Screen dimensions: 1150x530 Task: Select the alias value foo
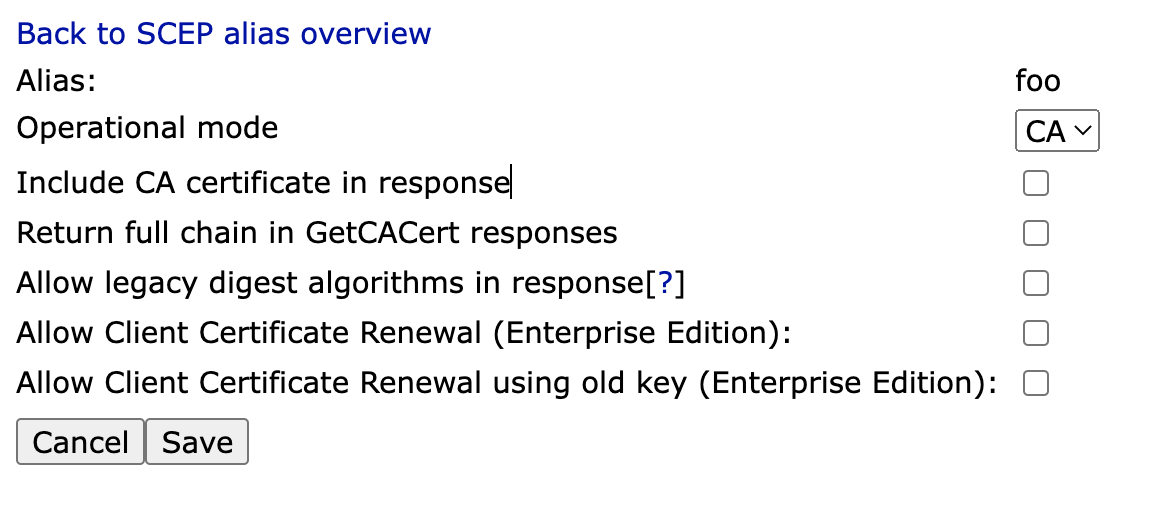click(1037, 81)
